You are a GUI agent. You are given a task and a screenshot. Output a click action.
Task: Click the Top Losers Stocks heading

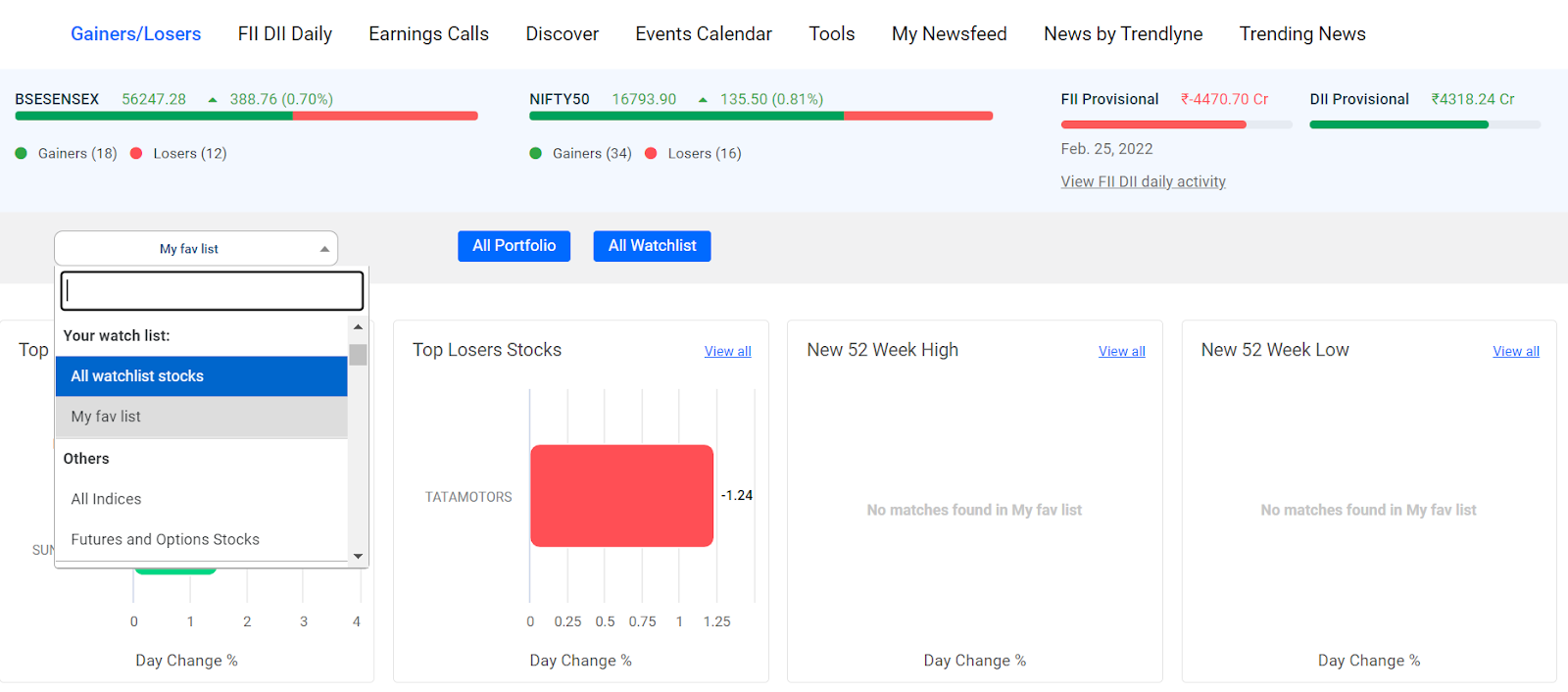coord(487,350)
